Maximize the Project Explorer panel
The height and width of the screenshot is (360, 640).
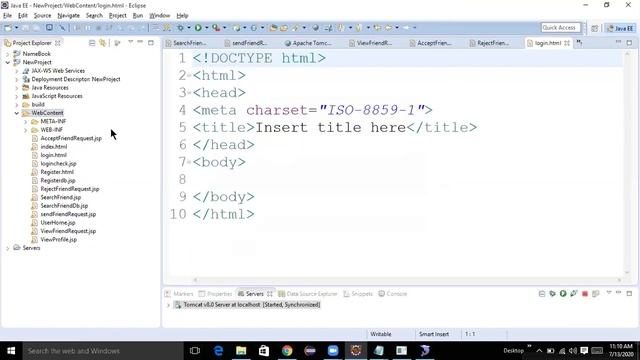coord(151,42)
